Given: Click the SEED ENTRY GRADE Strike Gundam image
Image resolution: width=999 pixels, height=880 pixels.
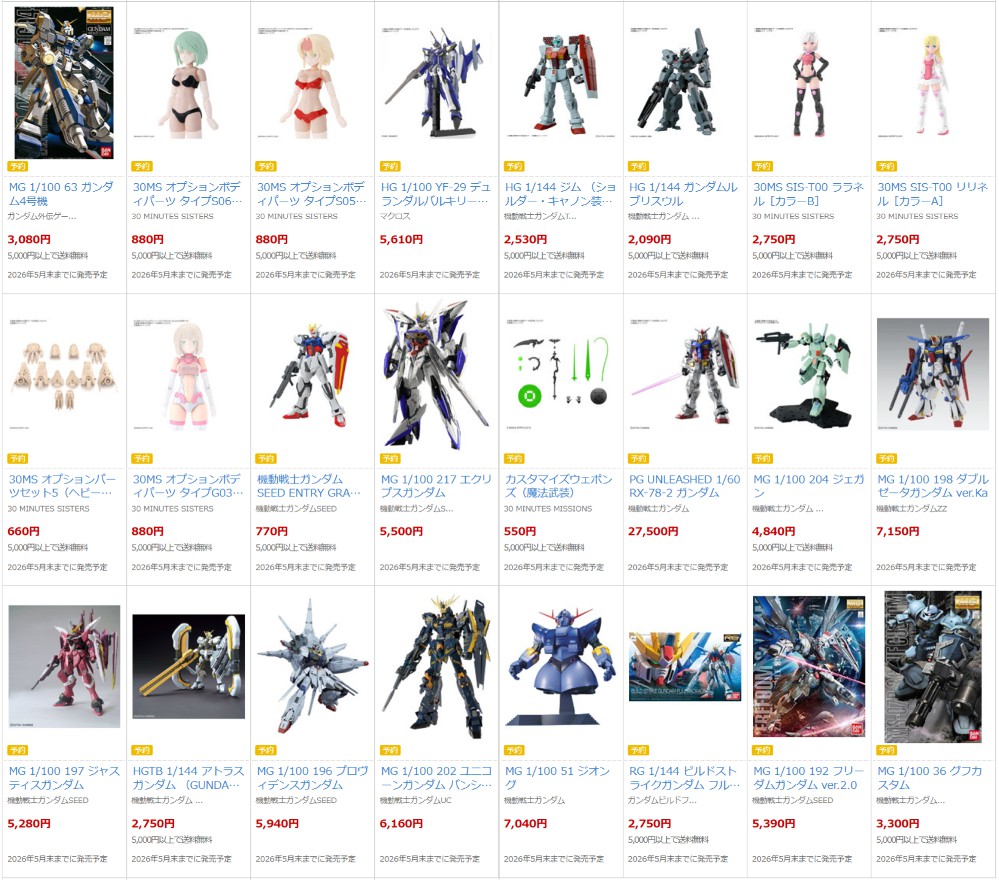Looking at the screenshot, I should click(312, 375).
